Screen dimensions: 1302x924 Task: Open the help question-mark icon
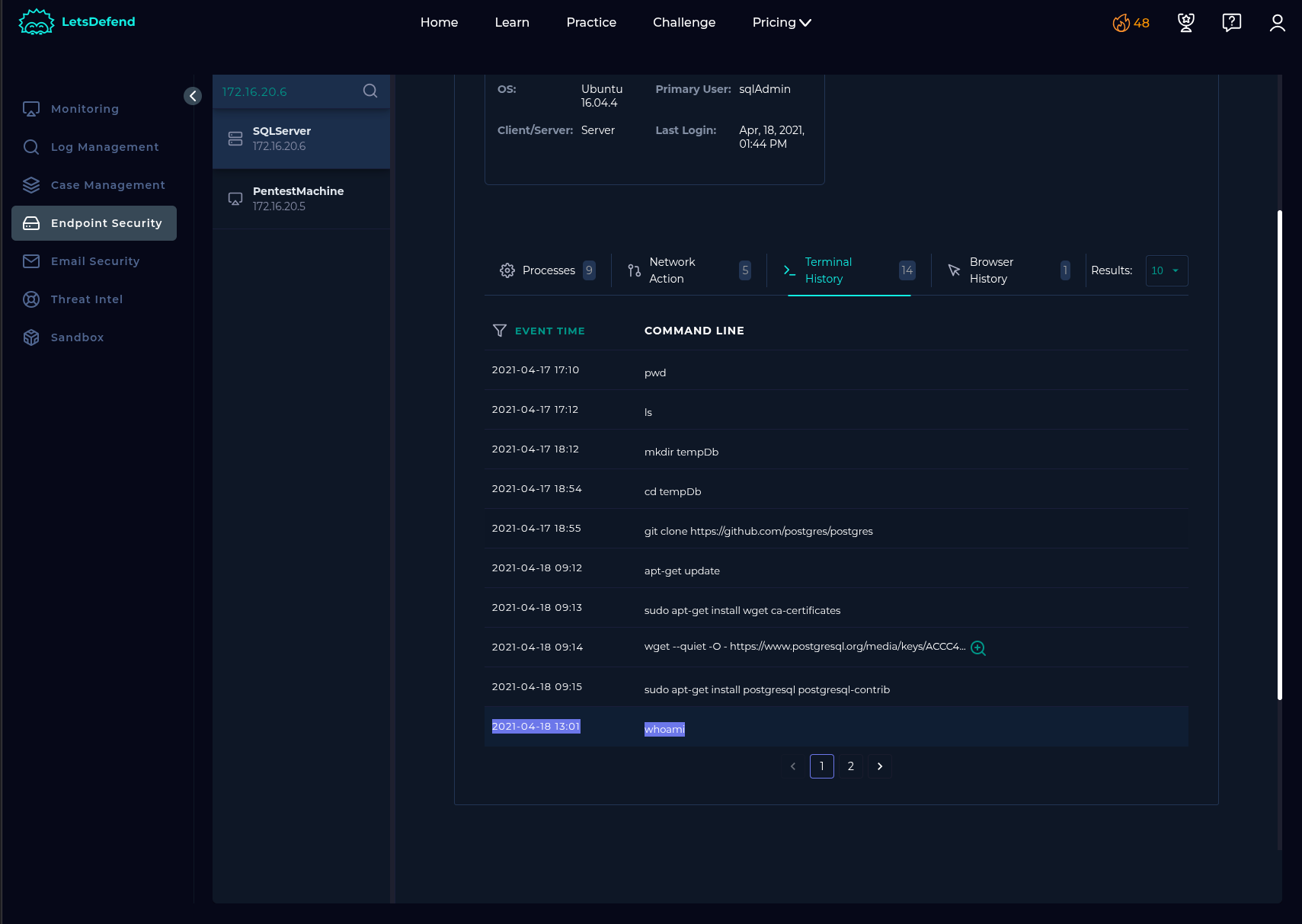[x=1232, y=23]
